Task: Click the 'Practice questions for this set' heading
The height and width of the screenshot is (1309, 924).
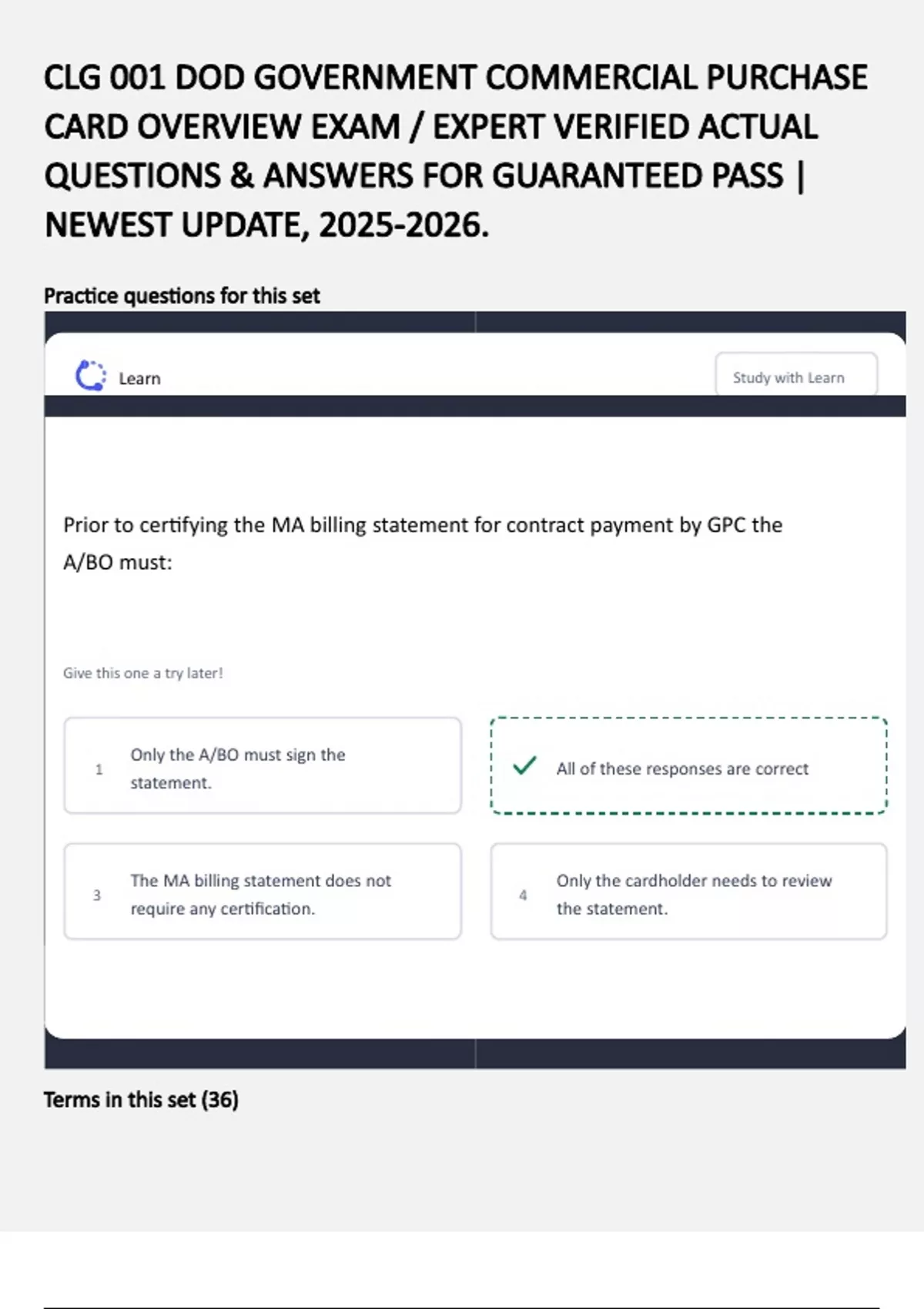Action: [x=182, y=296]
